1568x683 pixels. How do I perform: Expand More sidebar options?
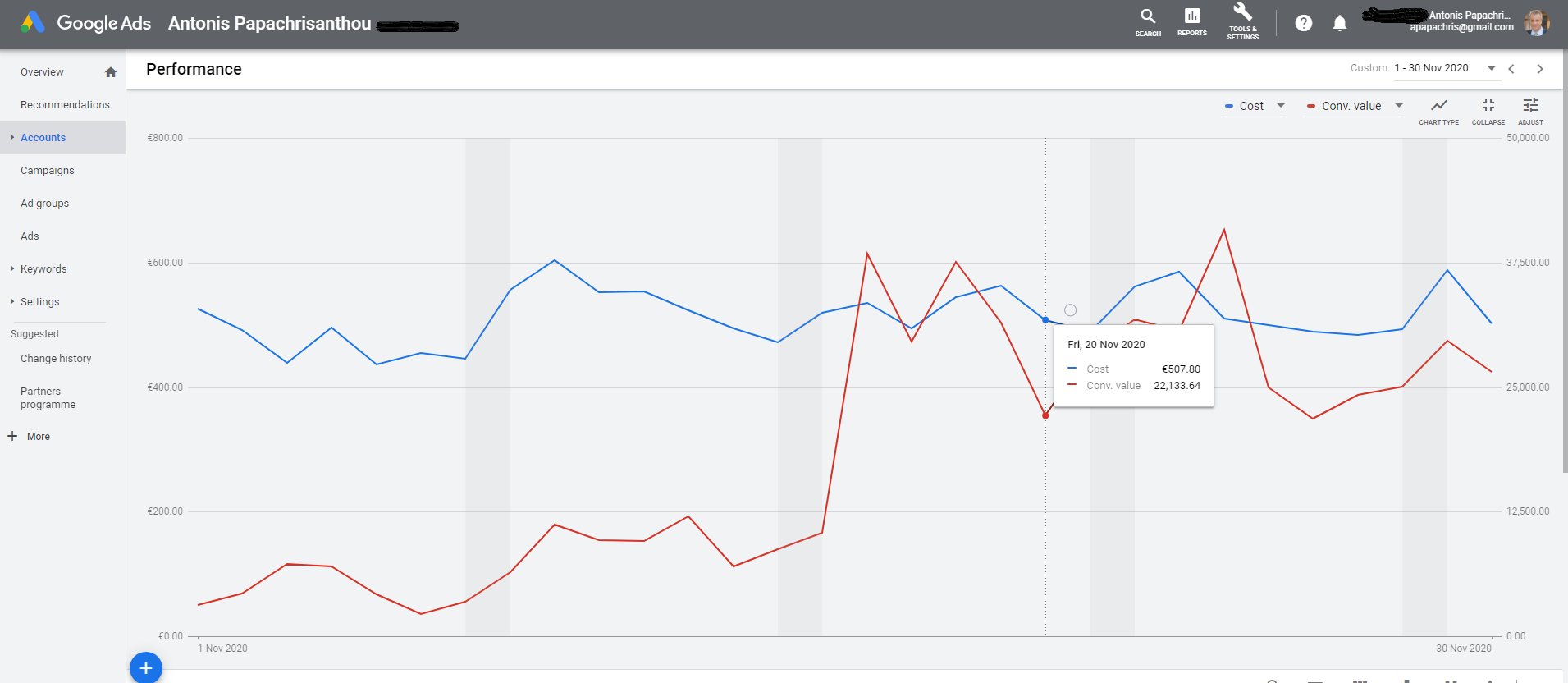pos(30,437)
